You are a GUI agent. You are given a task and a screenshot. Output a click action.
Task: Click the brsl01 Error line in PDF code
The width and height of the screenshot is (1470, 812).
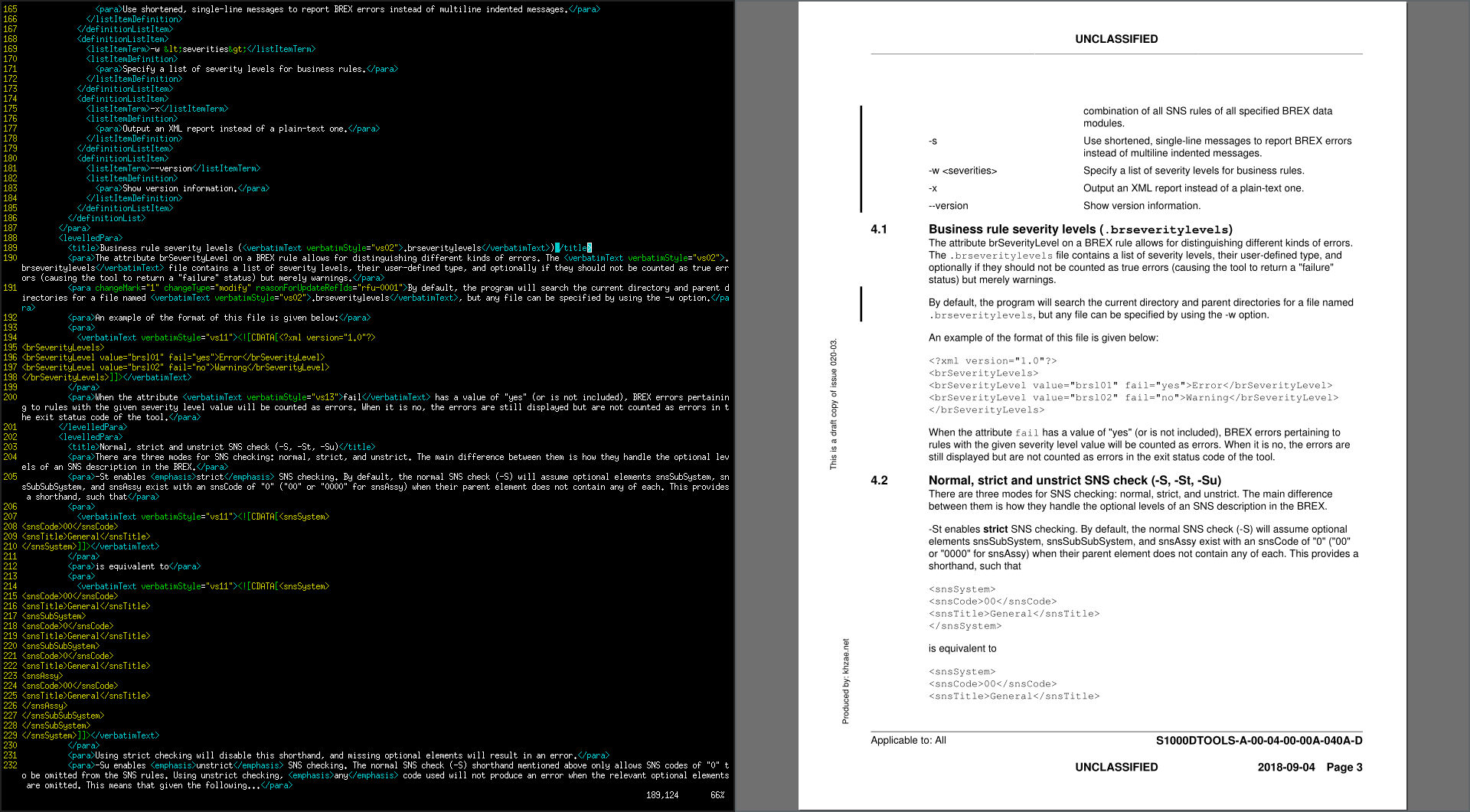(x=1130, y=386)
